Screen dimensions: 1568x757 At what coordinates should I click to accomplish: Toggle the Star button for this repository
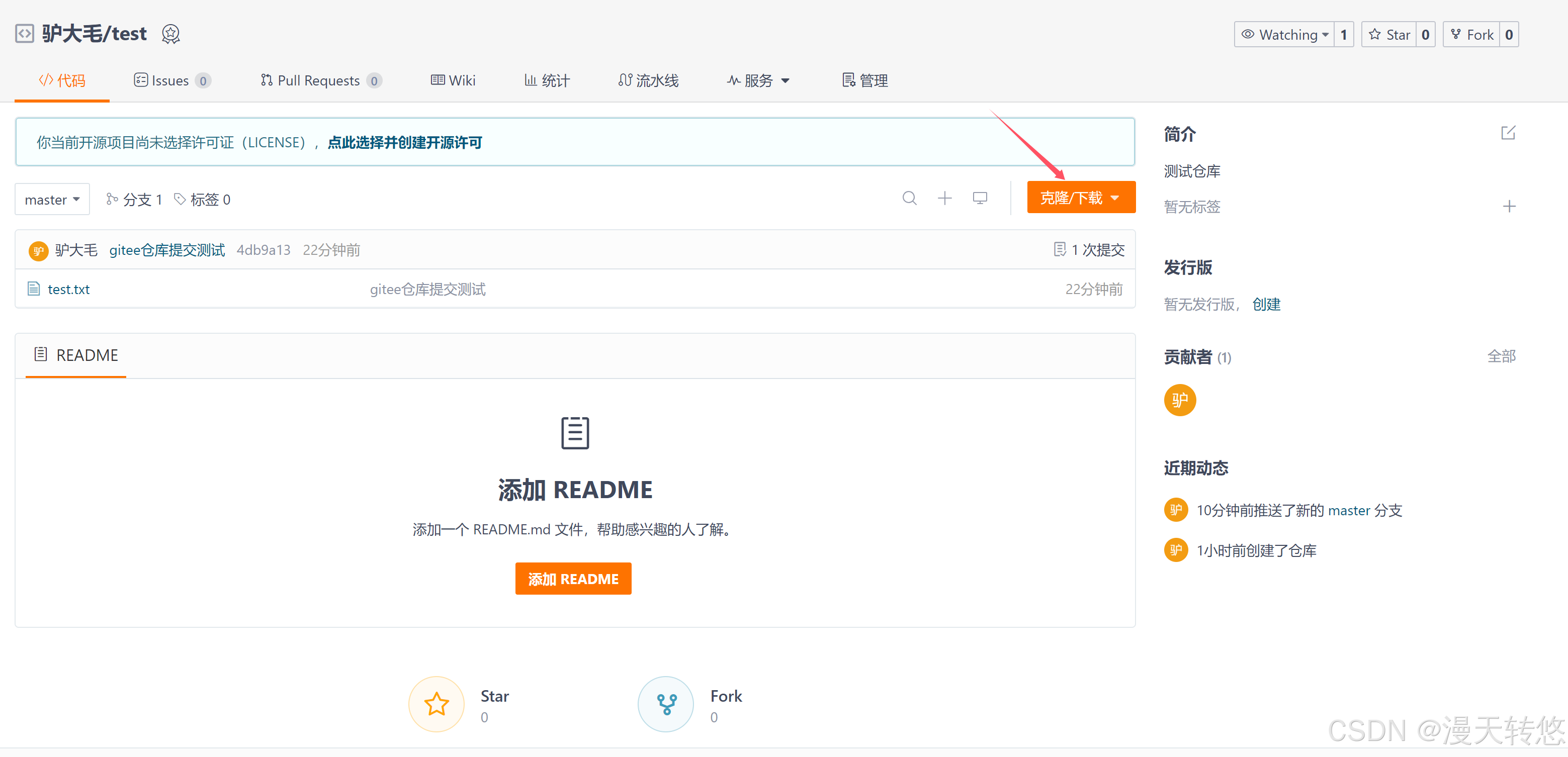point(1389,35)
